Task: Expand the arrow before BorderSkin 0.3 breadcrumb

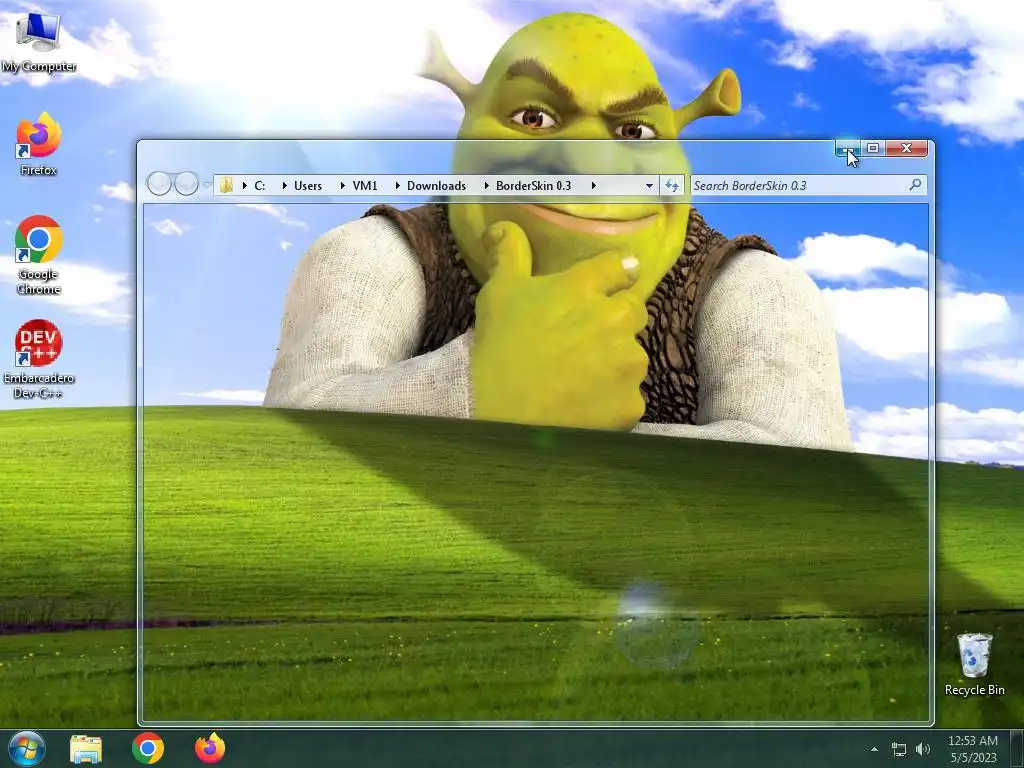Action: click(486, 185)
